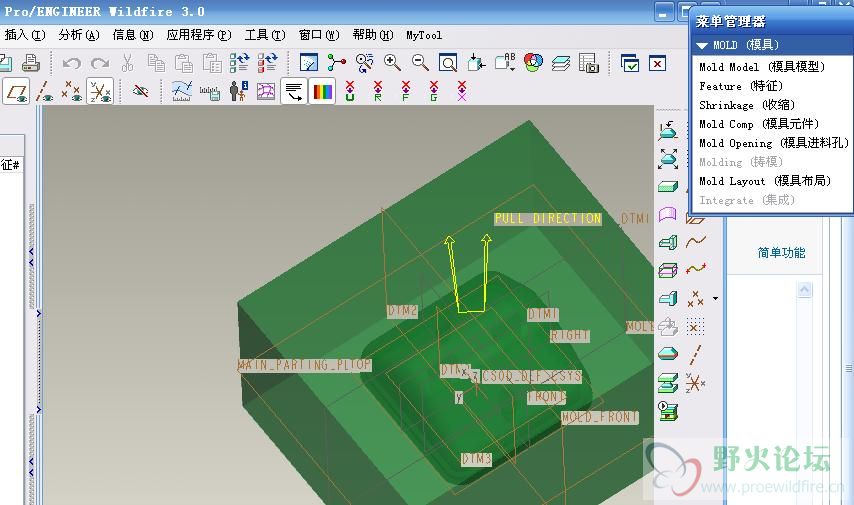This screenshot has width=854, height=505.
Task: Click the MAIN_PARTING_PLTOP datum label
Action: 304,364
